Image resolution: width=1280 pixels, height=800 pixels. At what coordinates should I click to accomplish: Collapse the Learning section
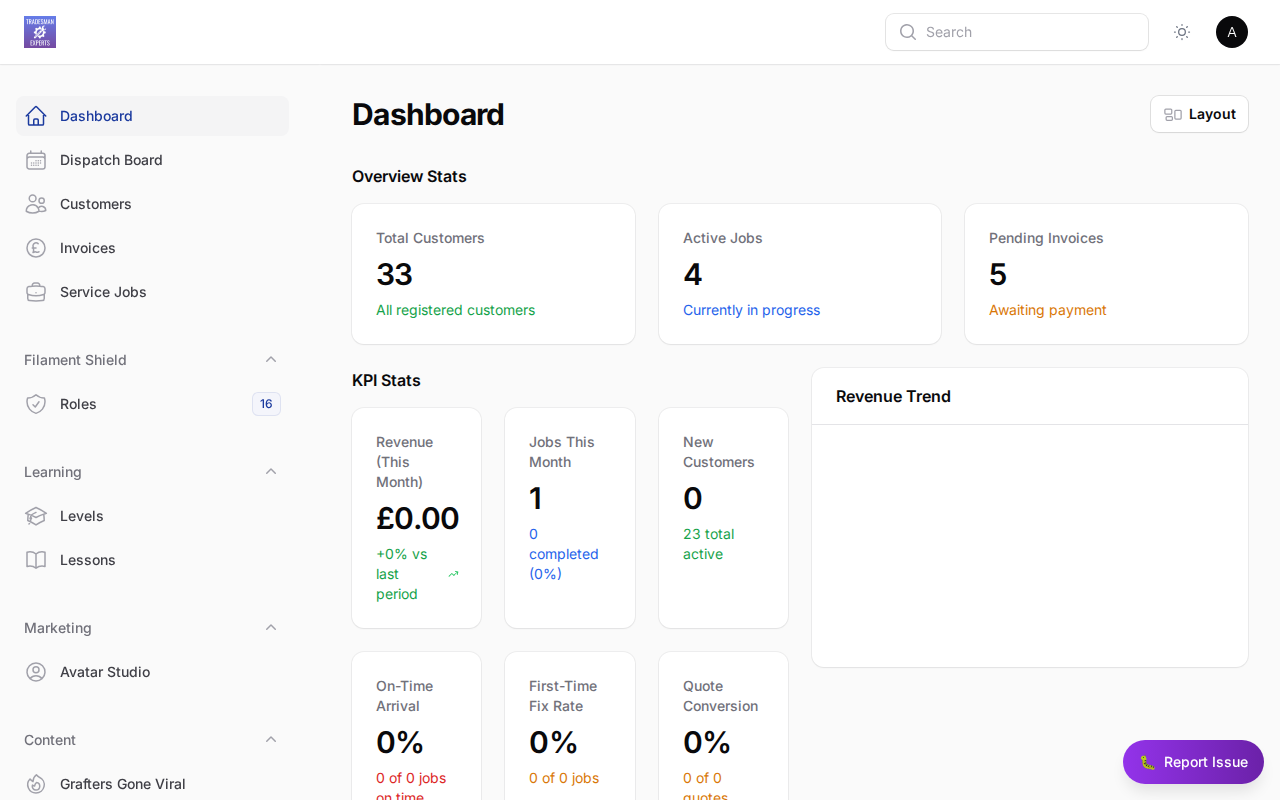271,471
